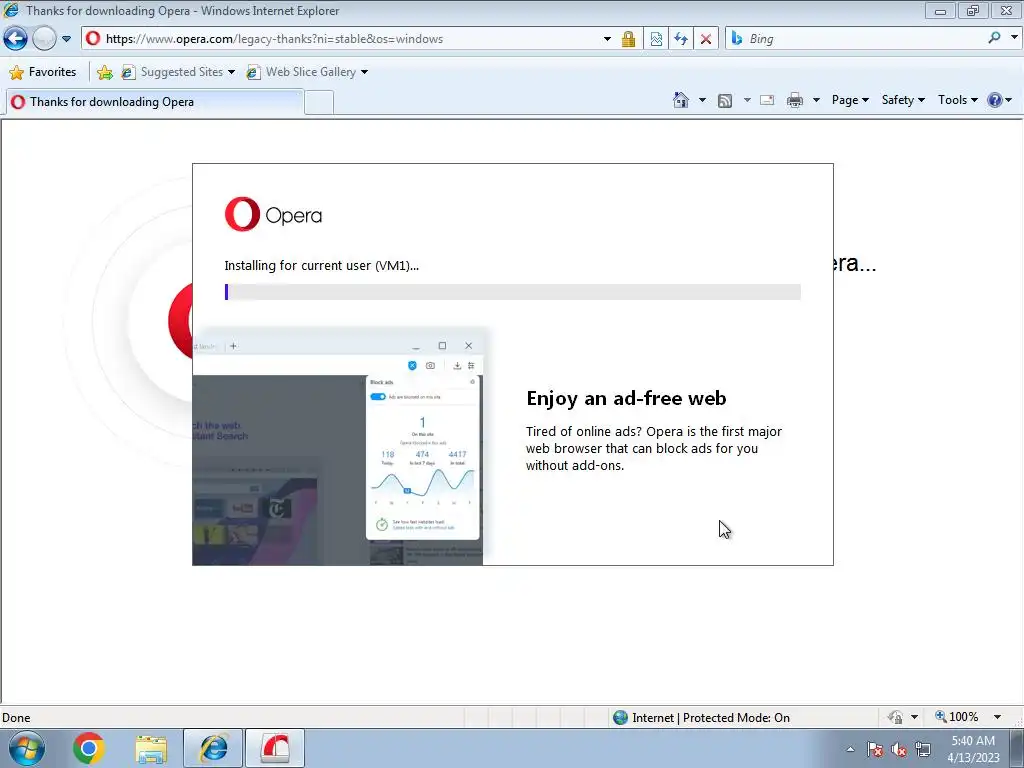Click the 'Enjoy an ad-free web' heading
The width and height of the screenshot is (1024, 768).
pyautogui.click(x=626, y=398)
